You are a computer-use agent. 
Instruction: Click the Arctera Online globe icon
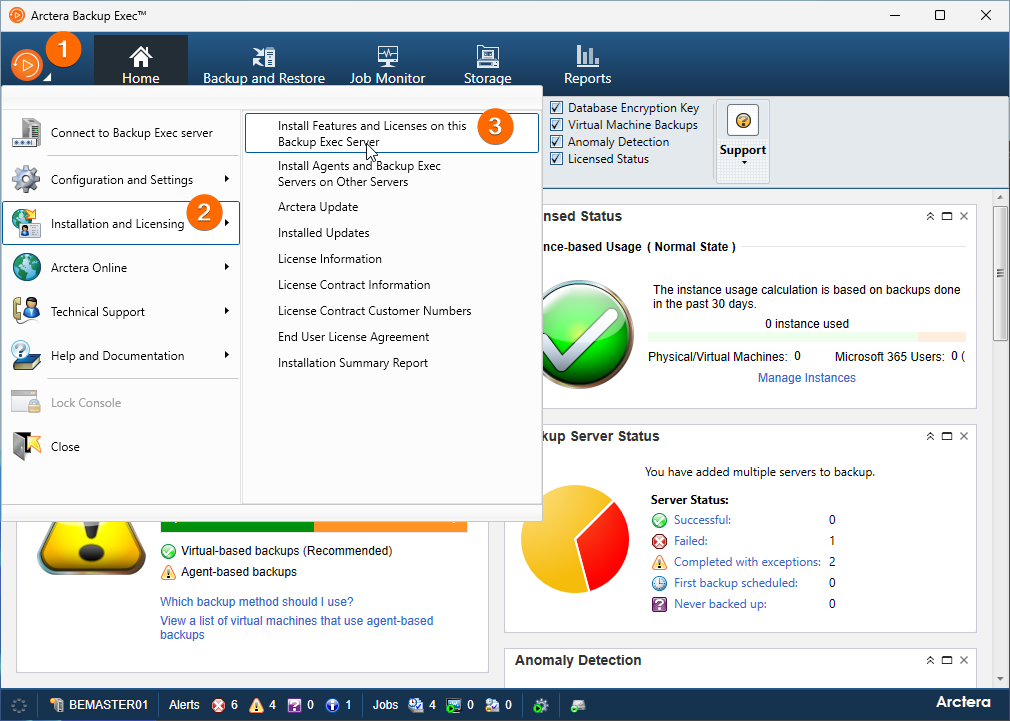click(26, 267)
